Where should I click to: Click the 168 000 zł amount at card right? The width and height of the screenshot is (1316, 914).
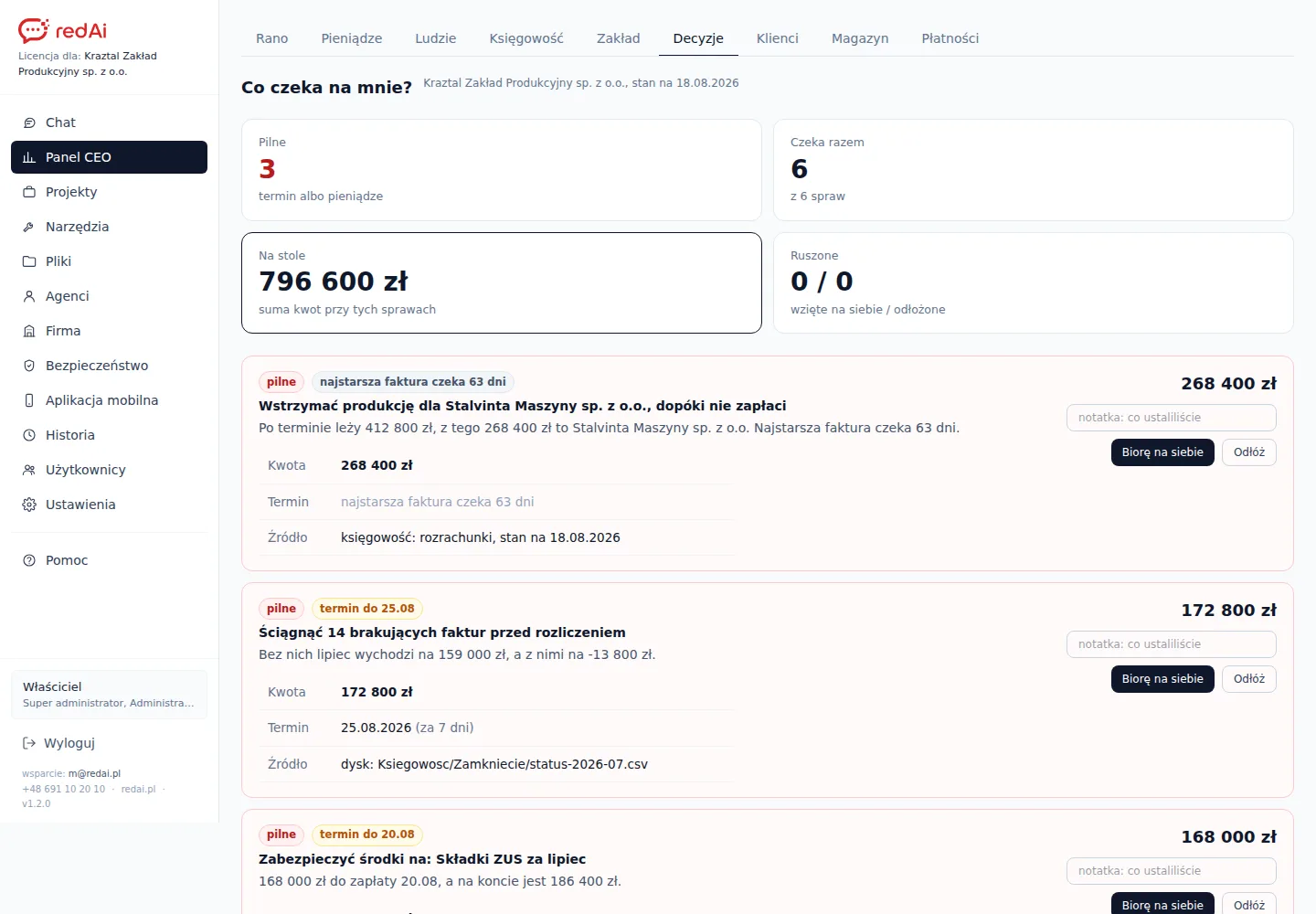point(1229,837)
